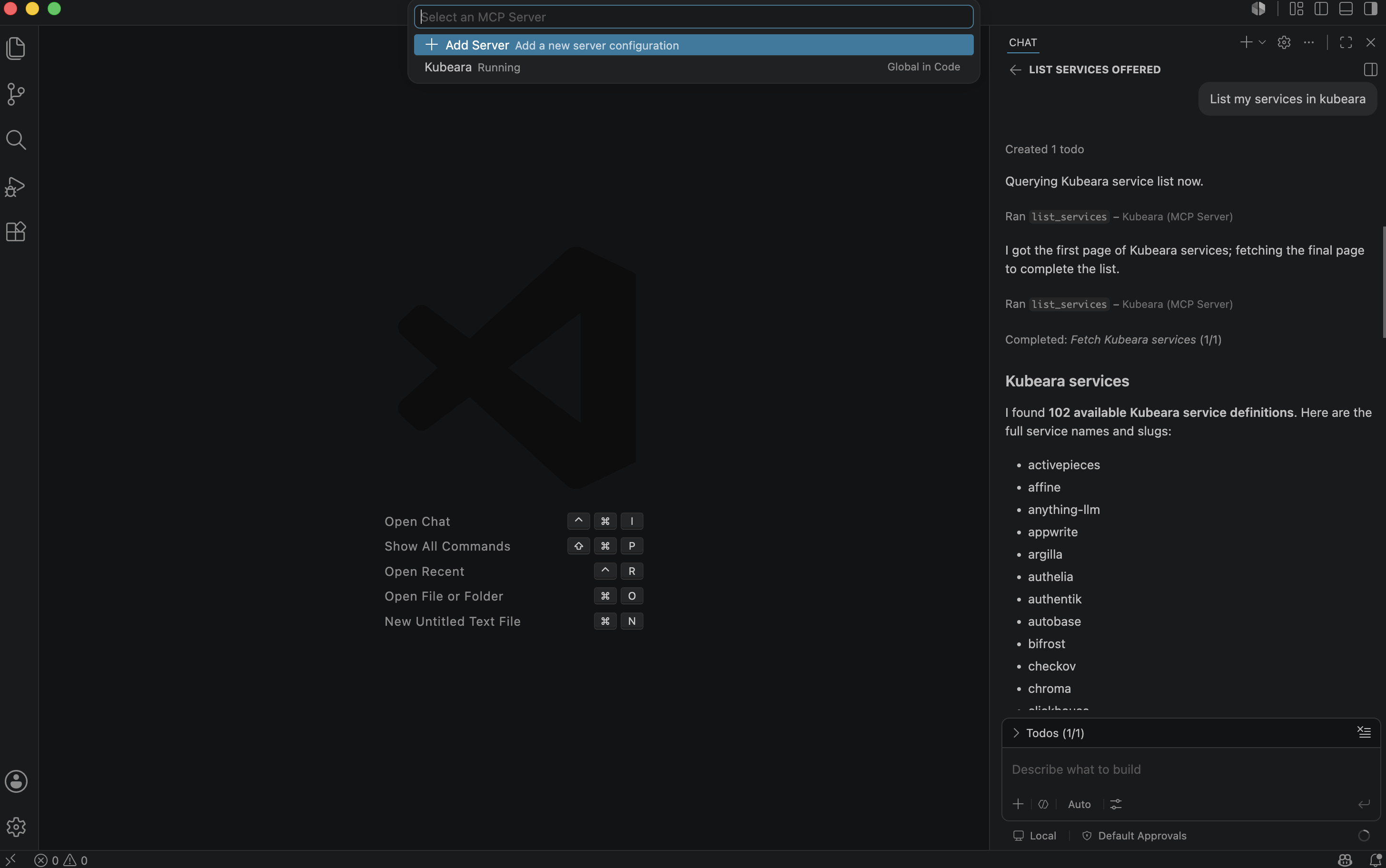Configure tools with the sliders icon
The image size is (1386, 868).
coord(1116,804)
